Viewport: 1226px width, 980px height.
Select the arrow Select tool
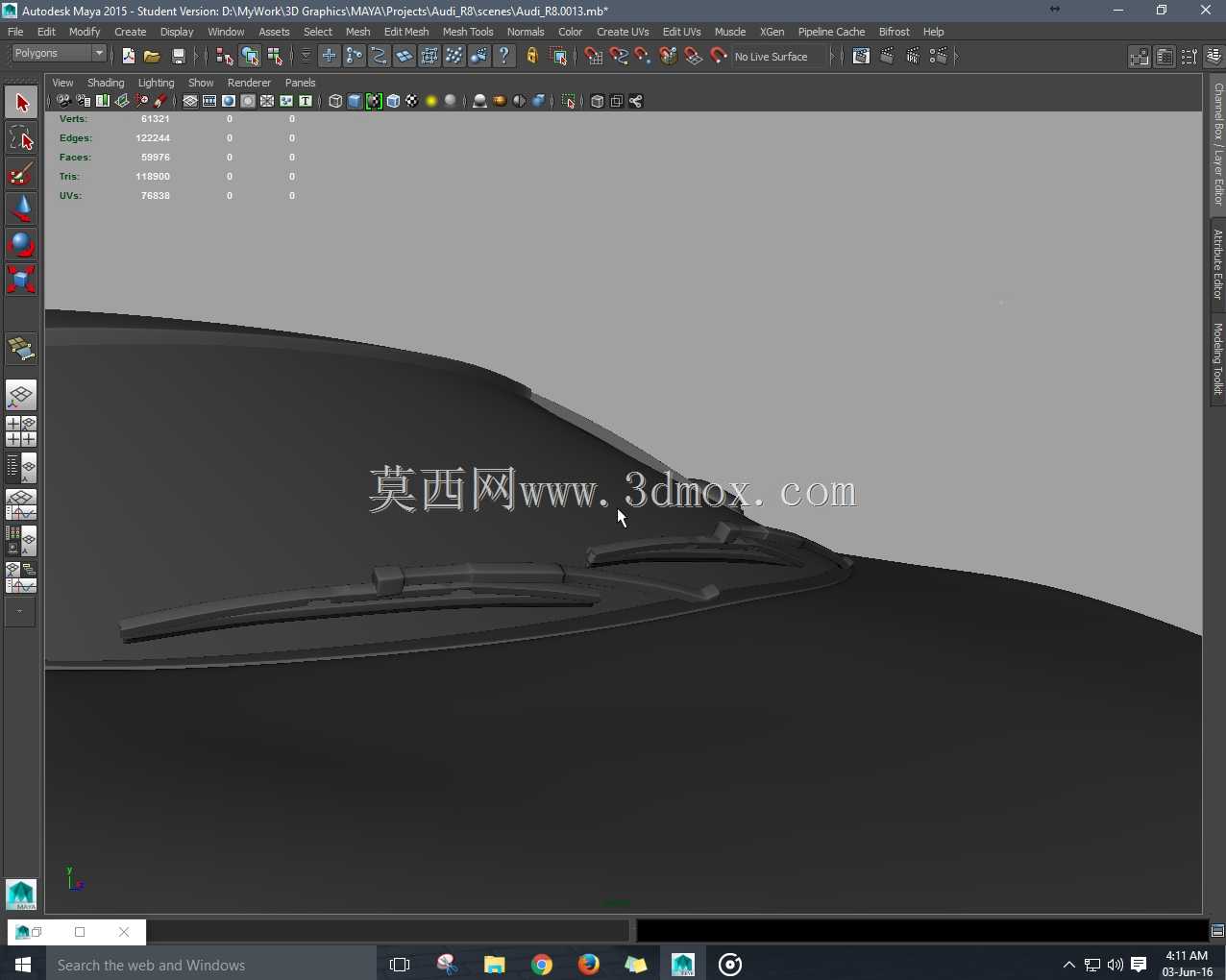(21, 103)
